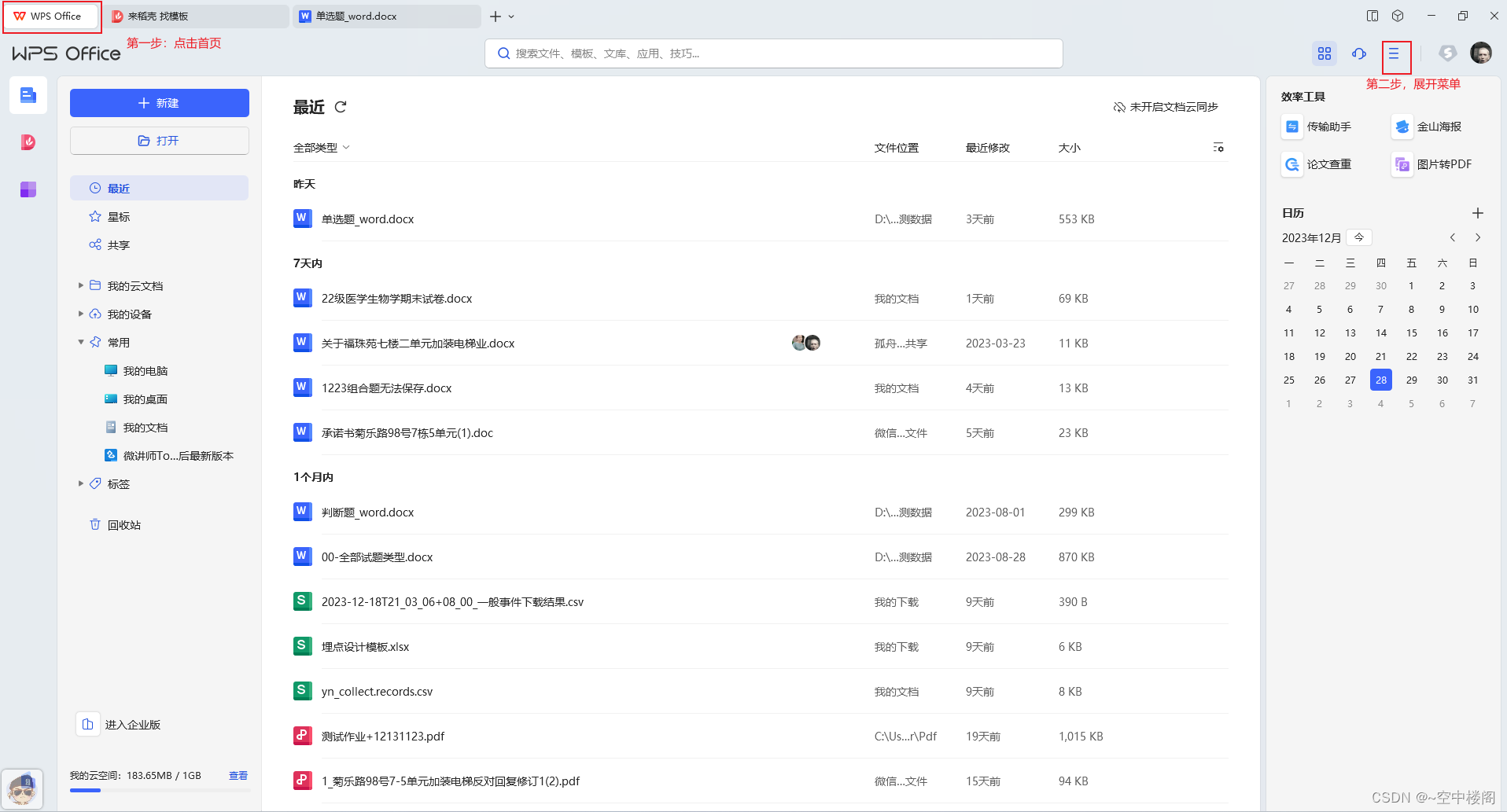Select 最近 in sidebar
The width and height of the screenshot is (1507, 812).
point(159,188)
